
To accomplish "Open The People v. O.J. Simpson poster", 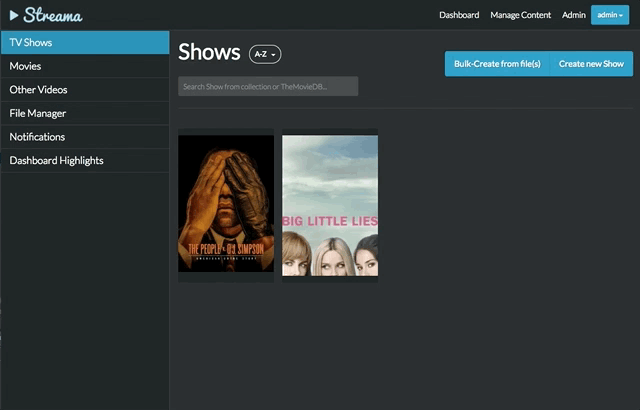I will [x=226, y=203].
